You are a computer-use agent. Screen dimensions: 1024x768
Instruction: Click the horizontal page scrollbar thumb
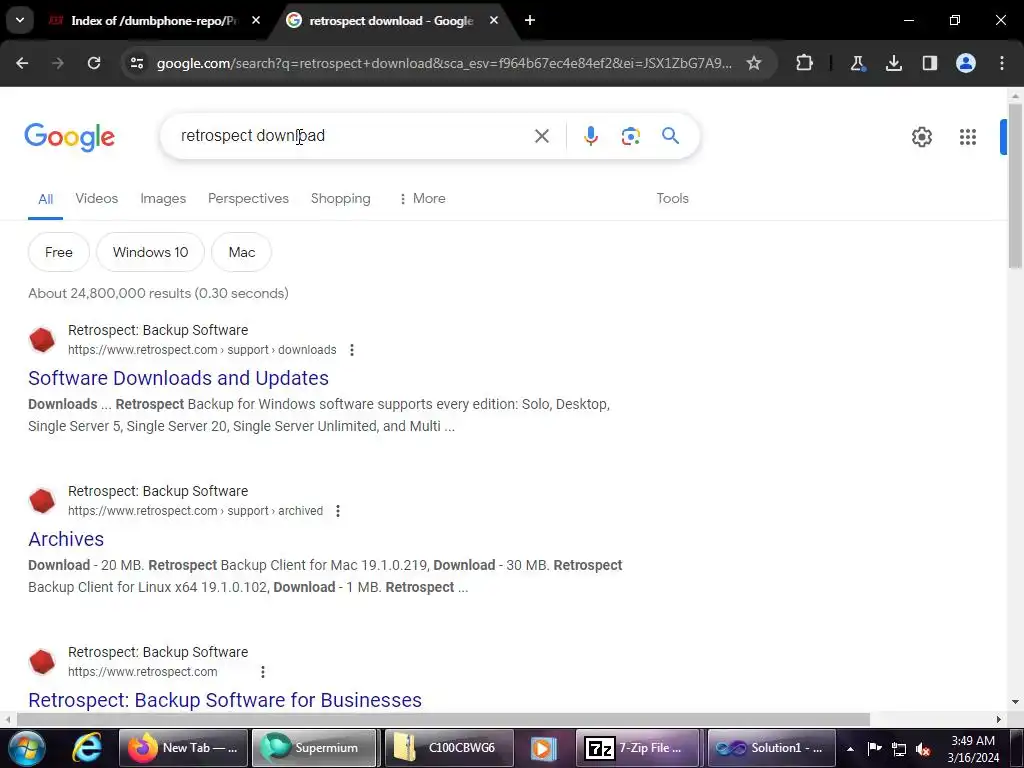click(x=443, y=720)
